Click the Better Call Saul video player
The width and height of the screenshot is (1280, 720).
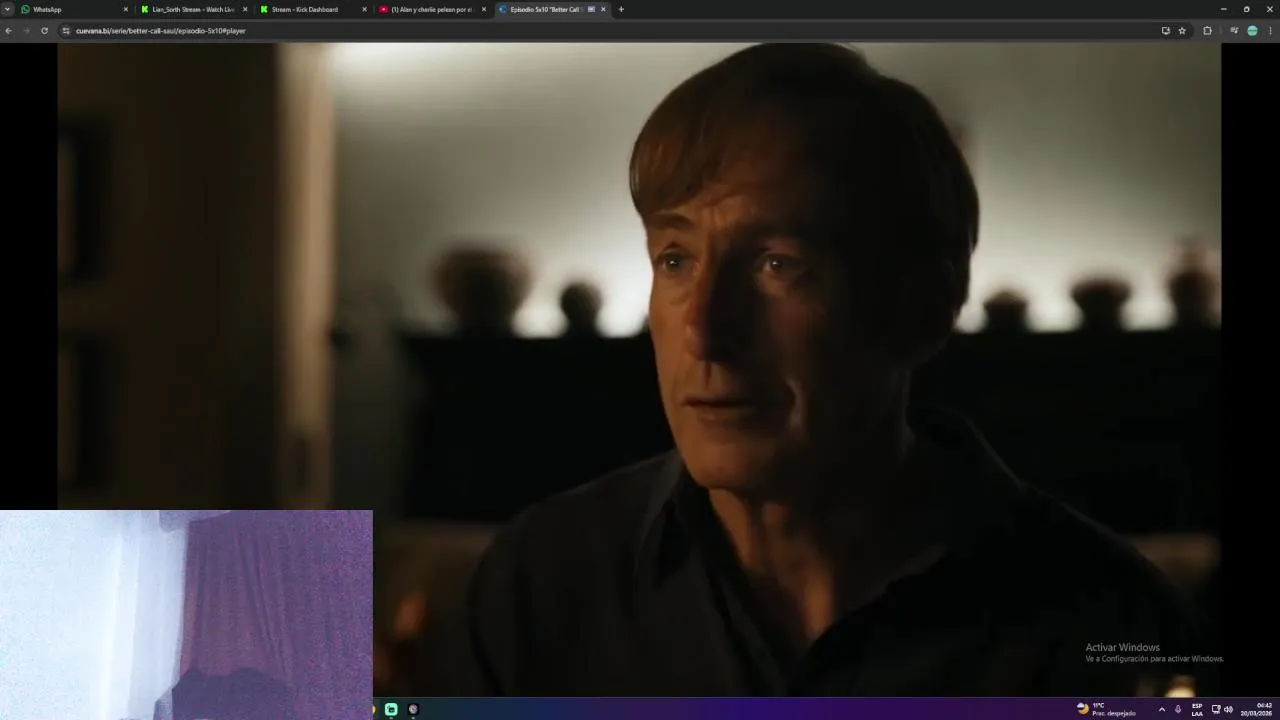(639, 370)
